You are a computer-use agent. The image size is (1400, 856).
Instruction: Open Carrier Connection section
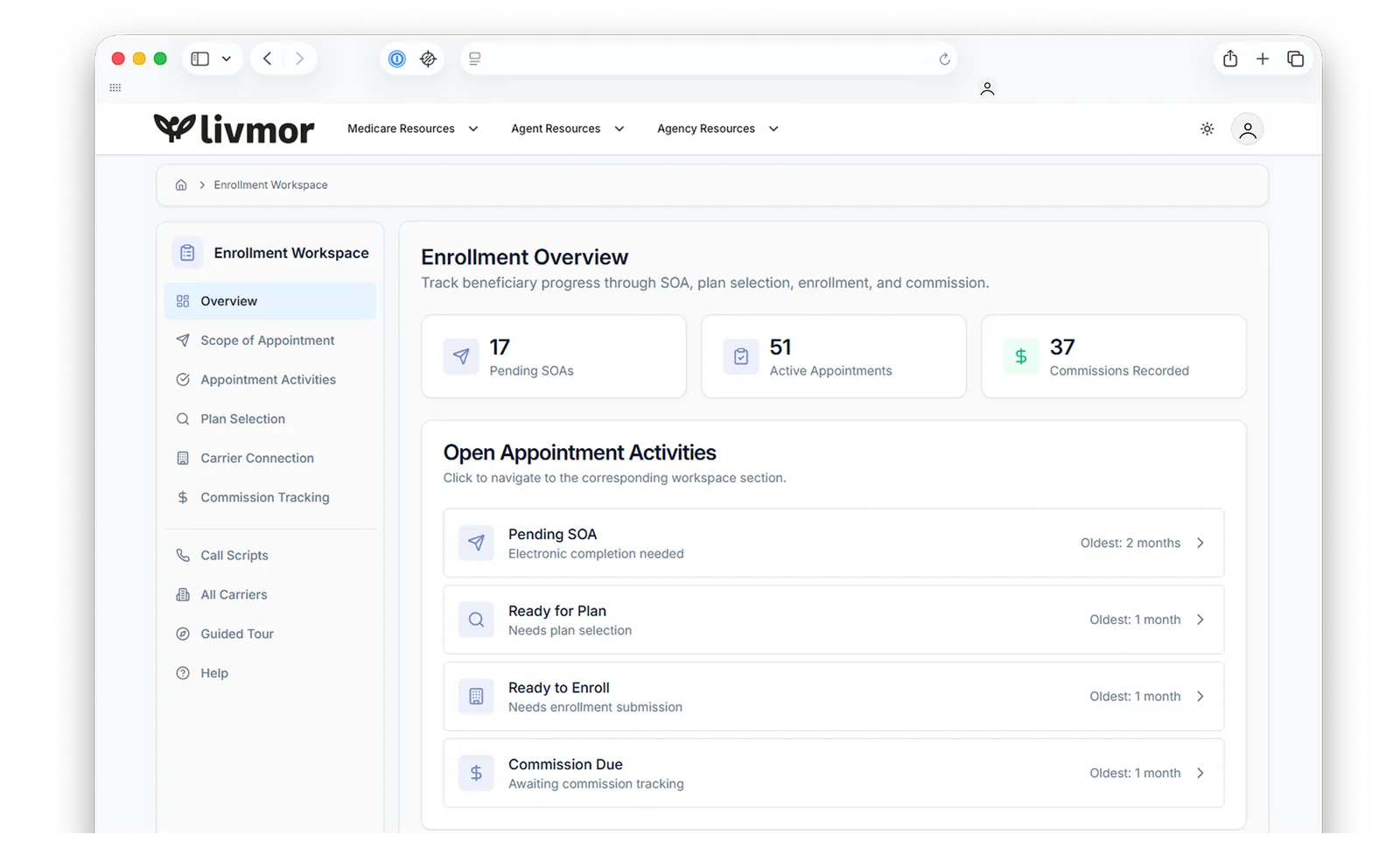pos(270,458)
